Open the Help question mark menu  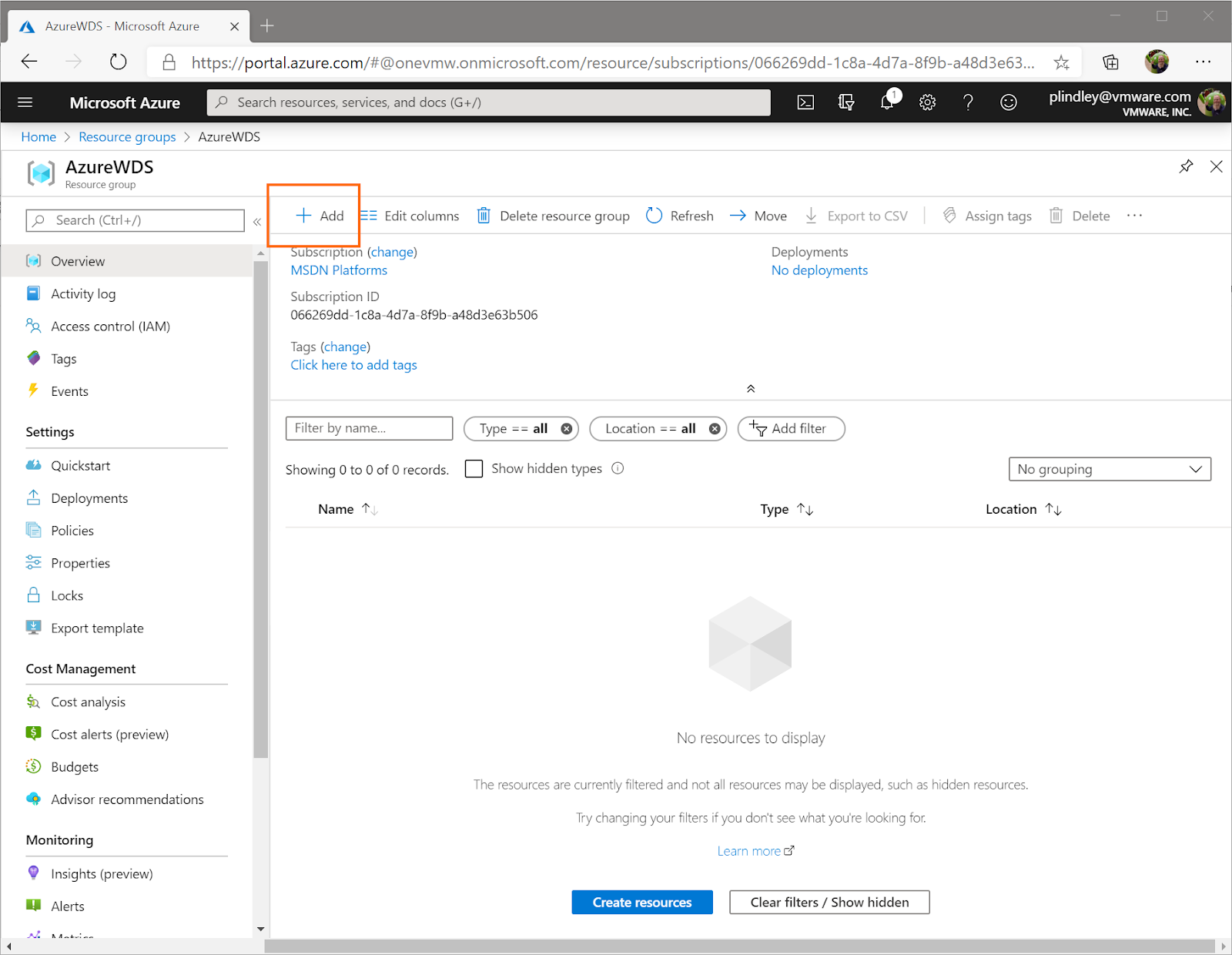(x=968, y=102)
